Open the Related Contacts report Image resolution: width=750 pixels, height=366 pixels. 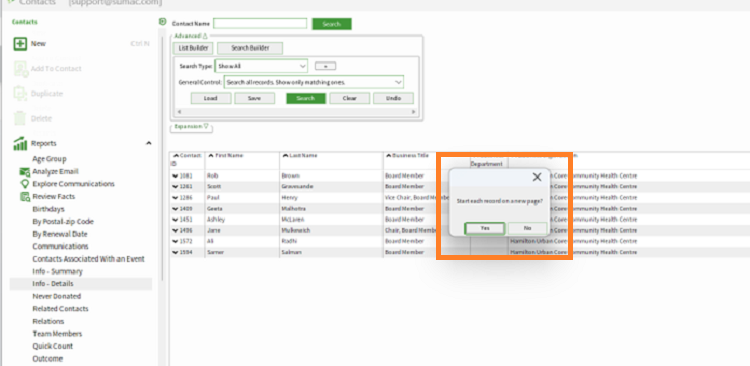[x=60, y=309]
